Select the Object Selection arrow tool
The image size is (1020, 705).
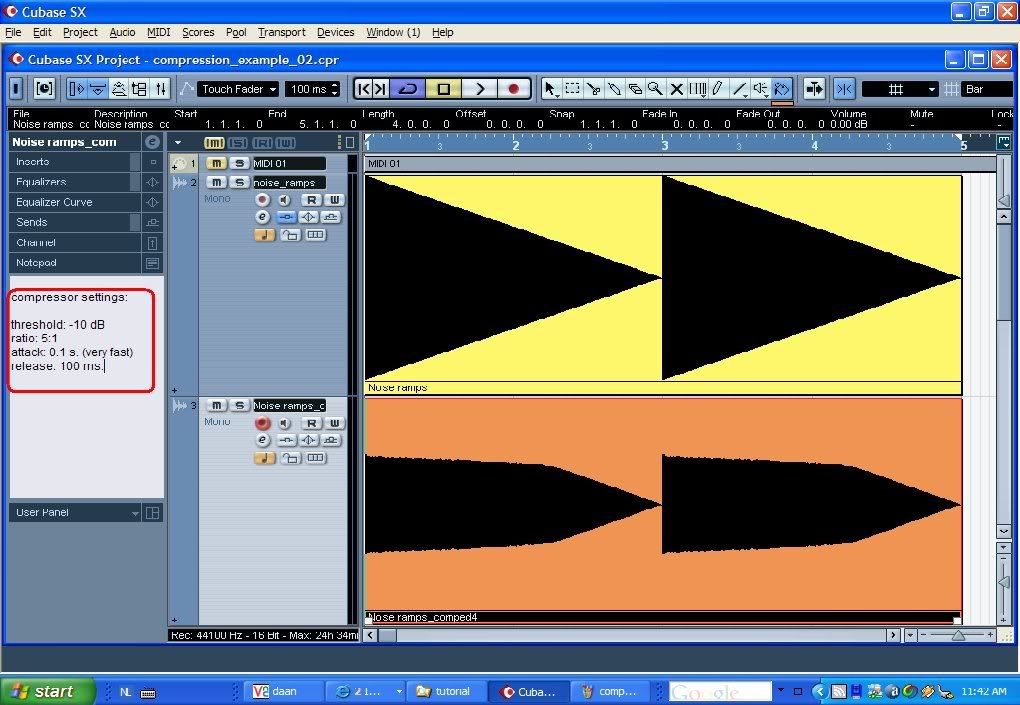[x=550, y=88]
